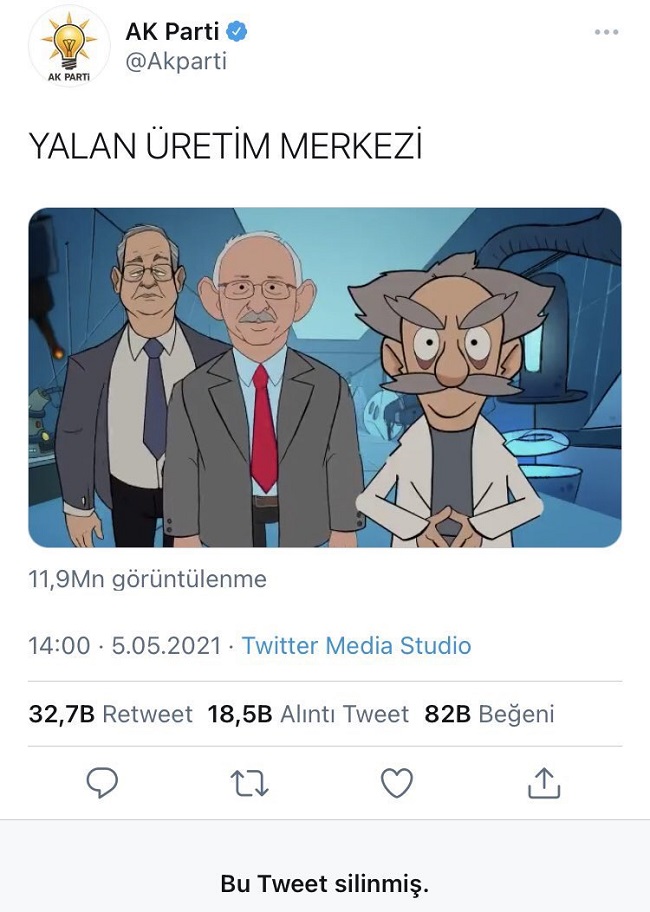View the 32,7B Retweet list
Image resolution: width=650 pixels, height=912 pixels.
coord(110,714)
